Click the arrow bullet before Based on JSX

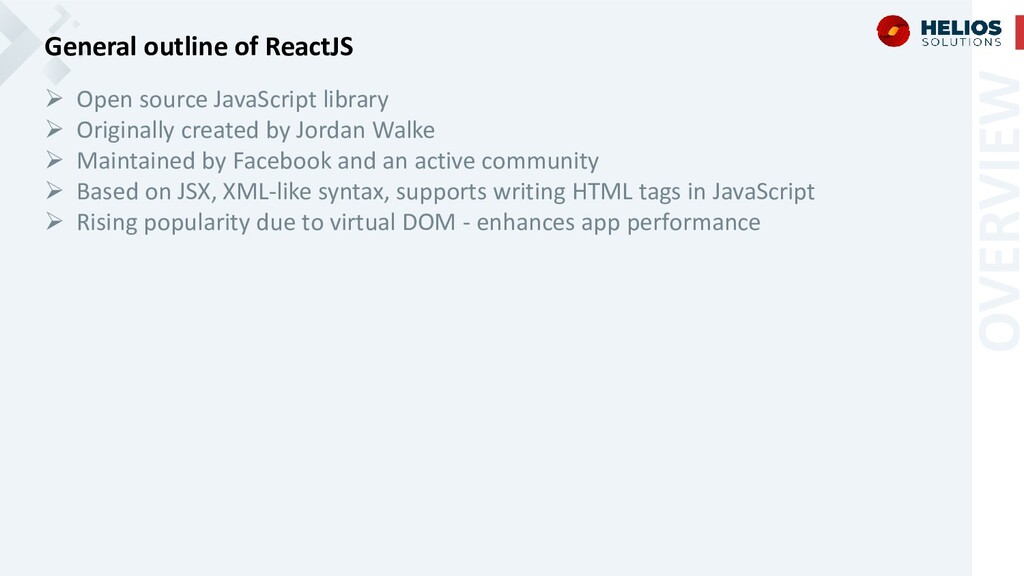(x=54, y=191)
